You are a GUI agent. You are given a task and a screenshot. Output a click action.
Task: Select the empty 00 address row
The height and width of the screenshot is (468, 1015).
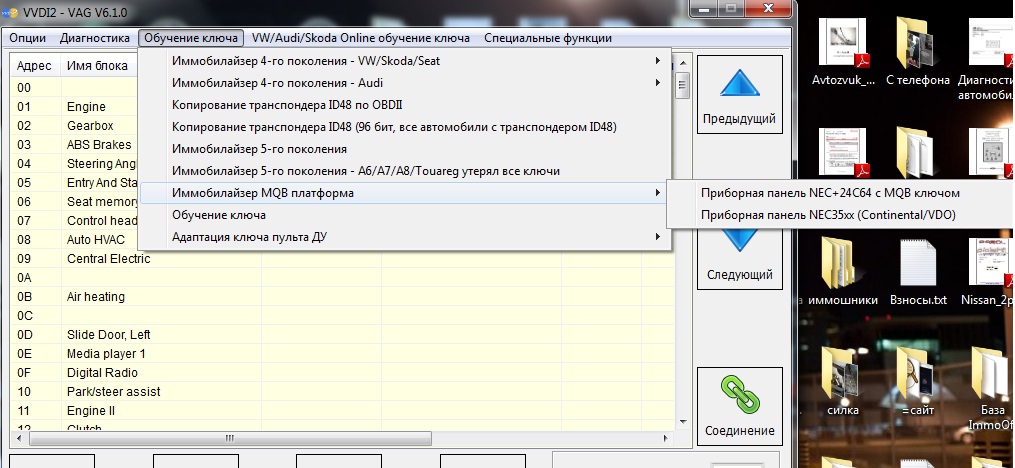tap(75, 87)
